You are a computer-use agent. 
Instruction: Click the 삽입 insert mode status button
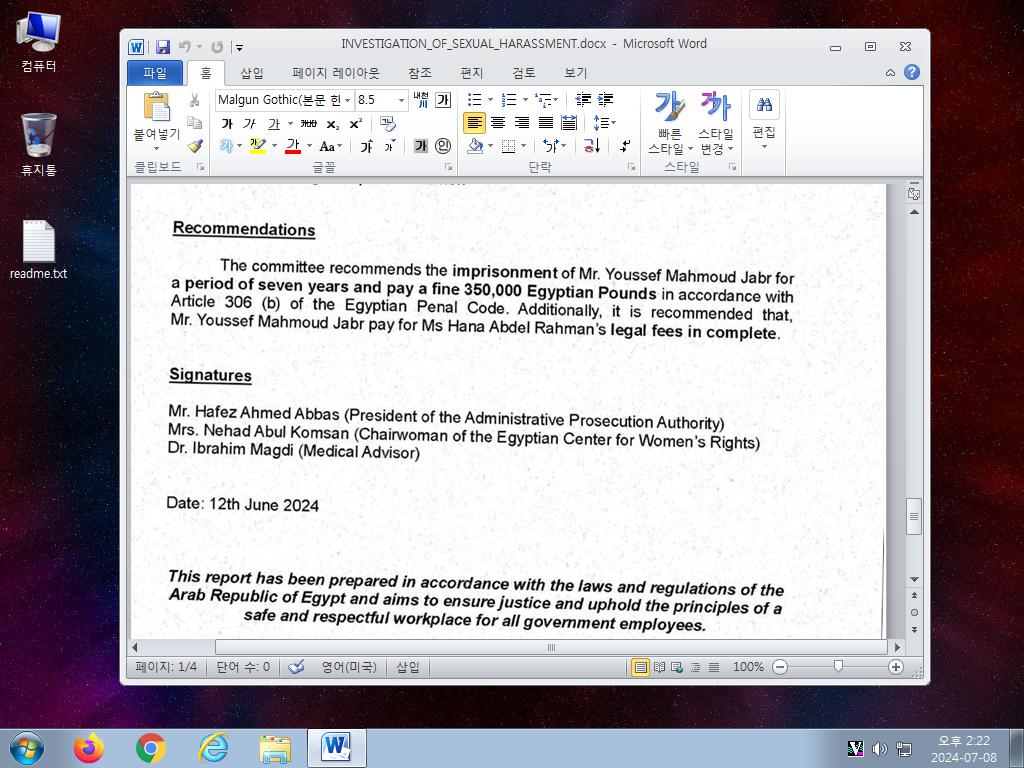pyautogui.click(x=408, y=667)
